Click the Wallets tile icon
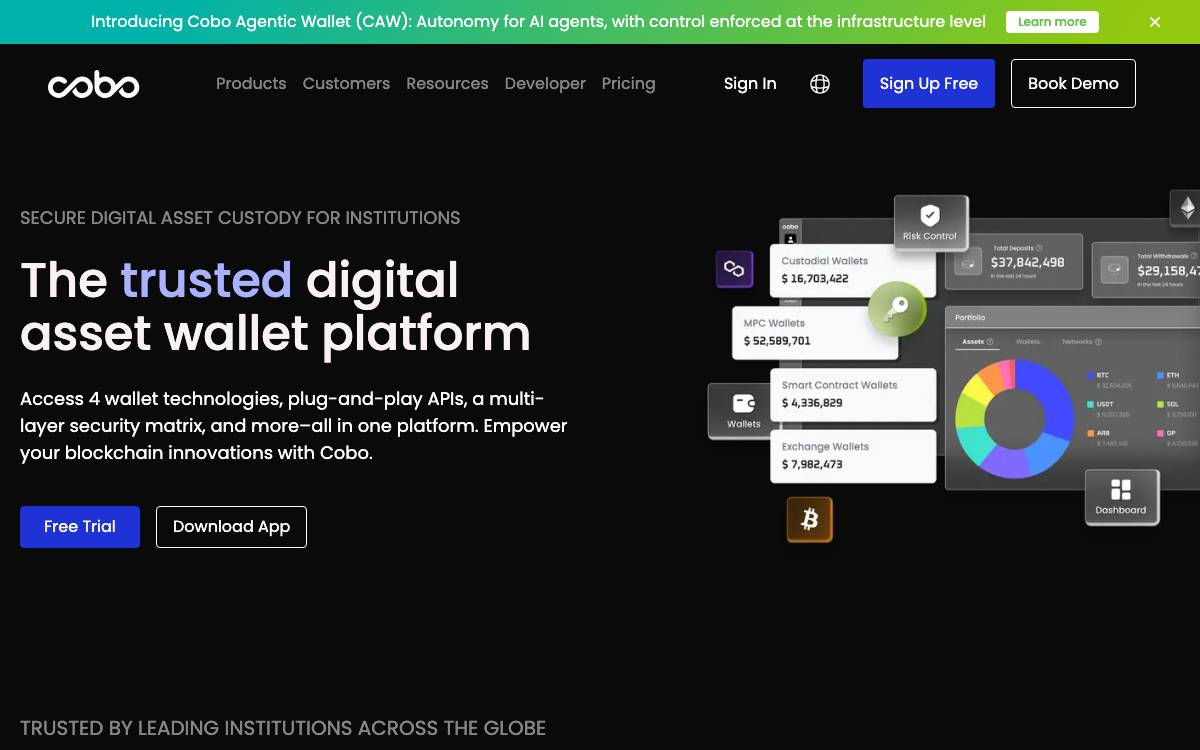Screen dimensions: 1200x750 (x=743, y=403)
